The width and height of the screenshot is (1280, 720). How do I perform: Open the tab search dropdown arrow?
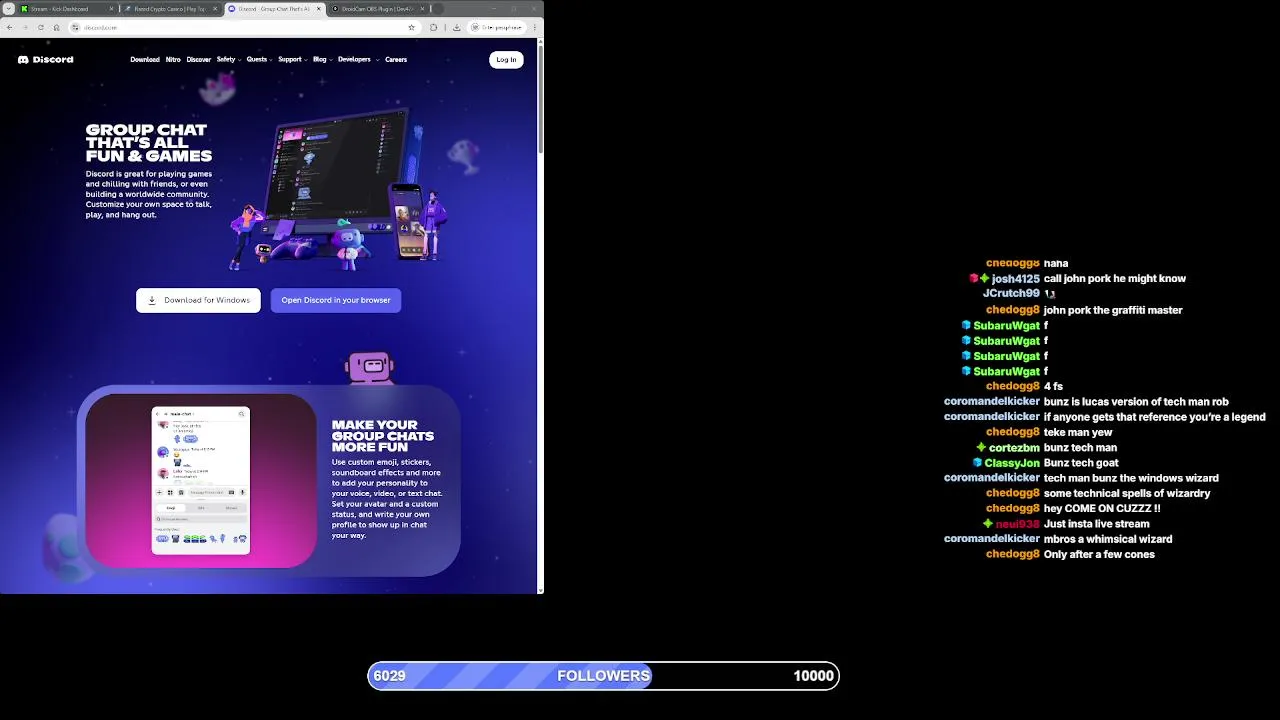coord(9,9)
